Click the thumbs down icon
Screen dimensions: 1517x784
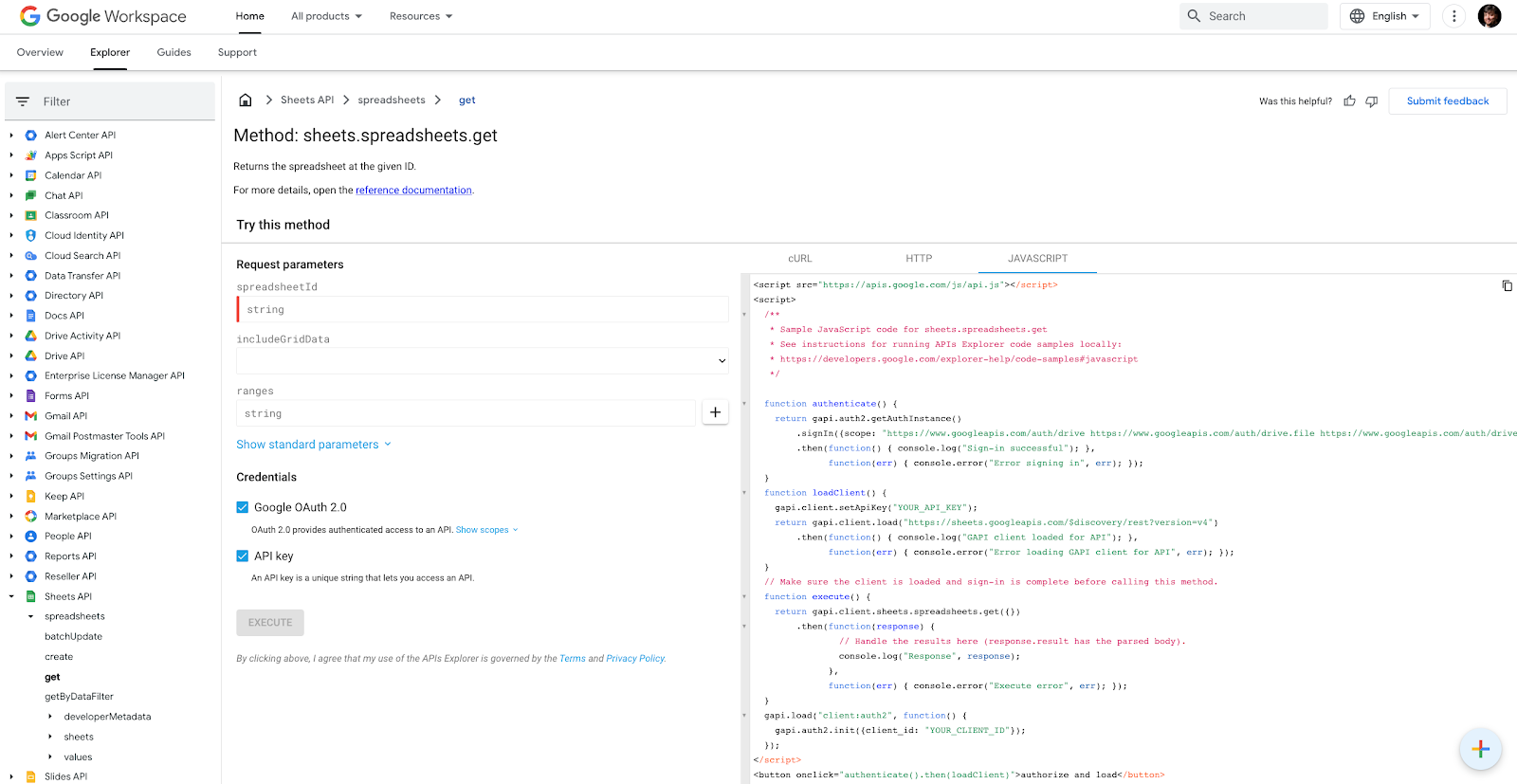tap(1371, 101)
